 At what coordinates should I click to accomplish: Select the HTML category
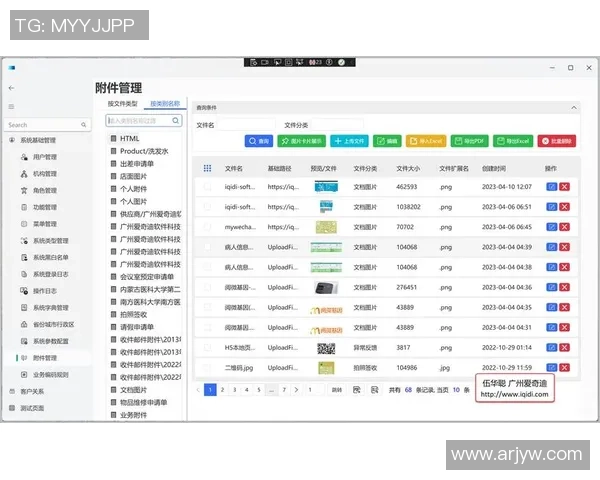(130, 139)
